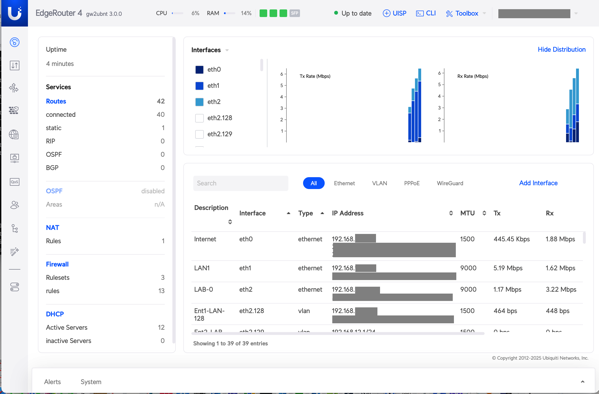Toggle the eth2 interface checkbox in distribution

[199, 102]
